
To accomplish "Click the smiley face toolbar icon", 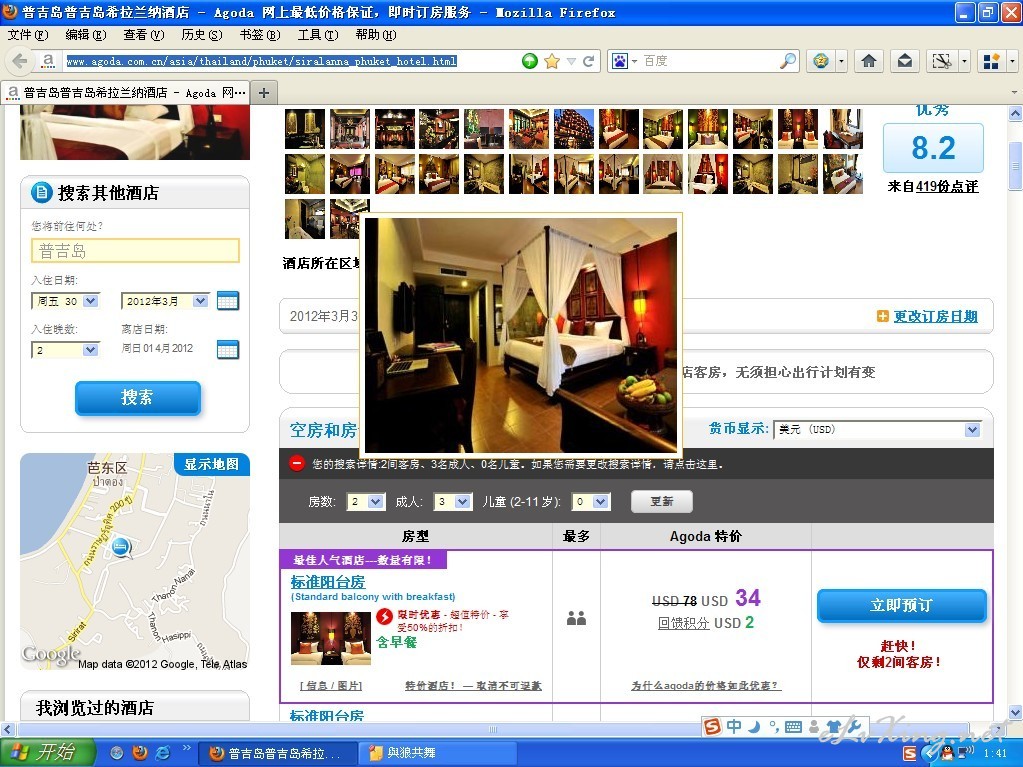I will [821, 61].
